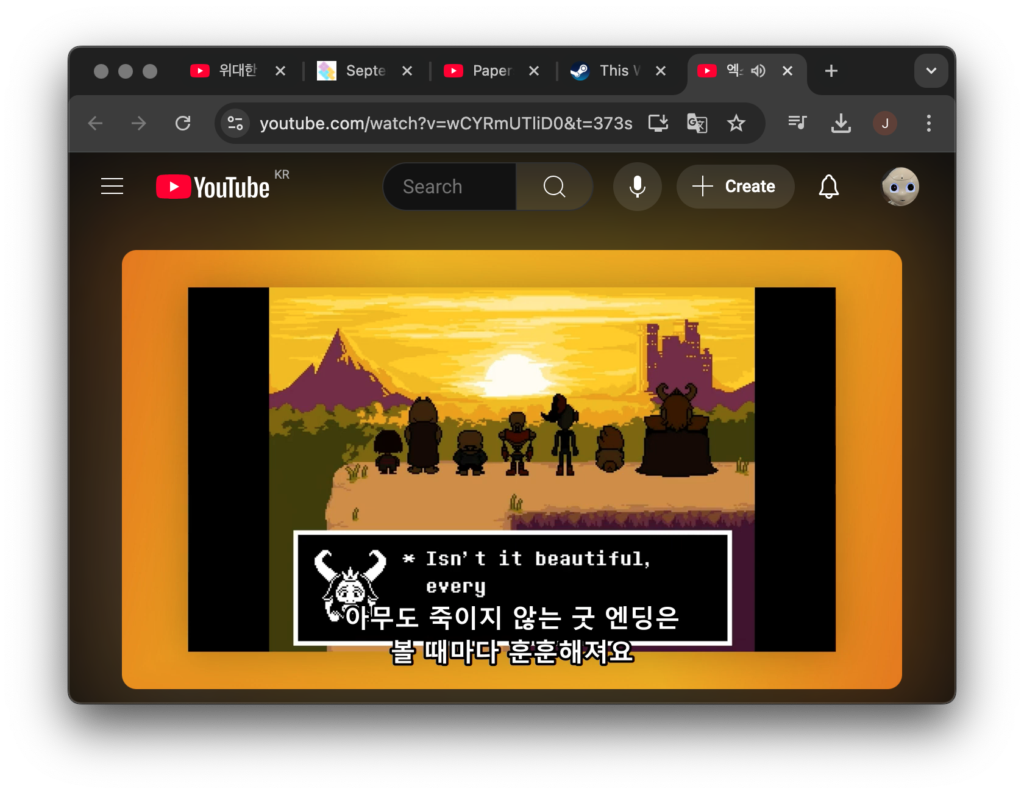Screen dimensions: 1024x794
Task: Open the YouTube hamburger guide menu
Action: coord(112,187)
